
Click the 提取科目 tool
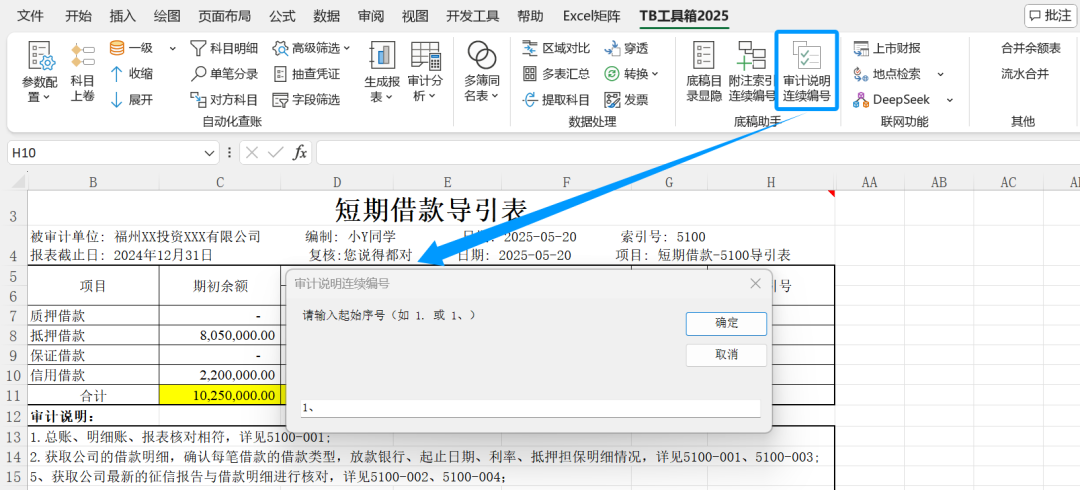pos(556,99)
